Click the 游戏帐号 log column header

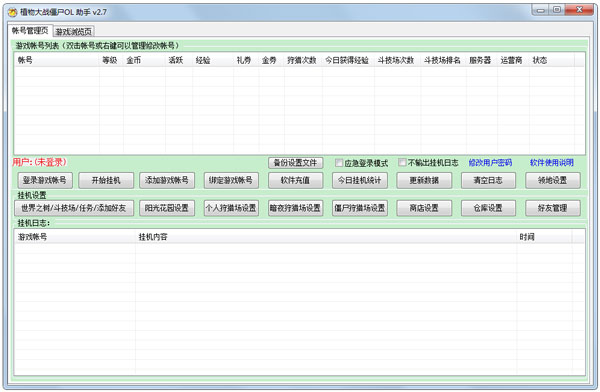tap(75, 237)
